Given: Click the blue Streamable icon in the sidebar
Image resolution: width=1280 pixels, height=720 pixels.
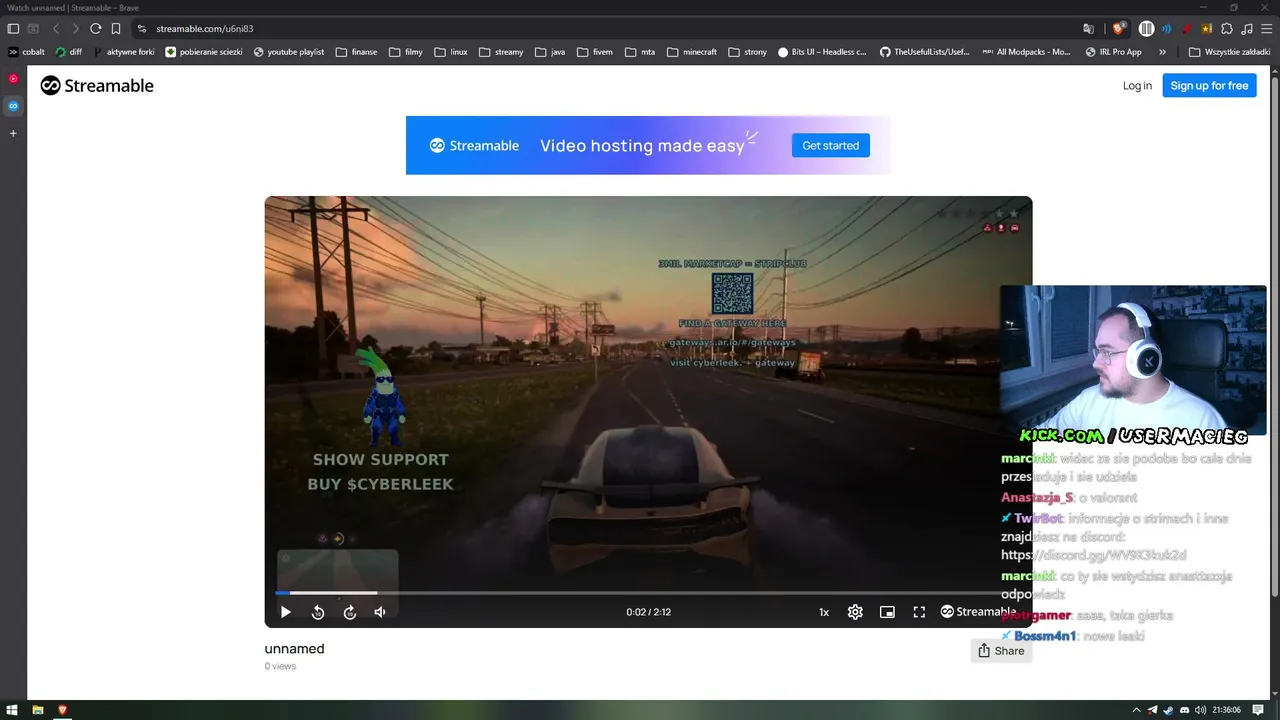Looking at the screenshot, I should pyautogui.click(x=13, y=105).
